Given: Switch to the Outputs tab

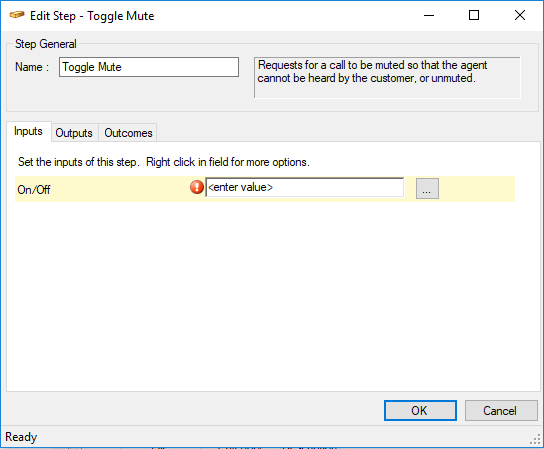Looking at the screenshot, I should 74,133.
